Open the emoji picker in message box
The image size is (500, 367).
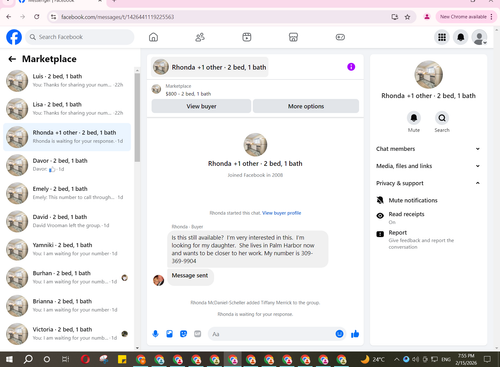coord(339,334)
